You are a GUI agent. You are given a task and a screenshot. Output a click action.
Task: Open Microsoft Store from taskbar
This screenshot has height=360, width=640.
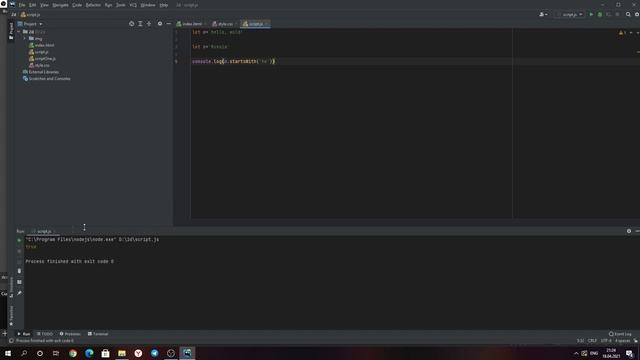pyautogui.click(x=105, y=353)
